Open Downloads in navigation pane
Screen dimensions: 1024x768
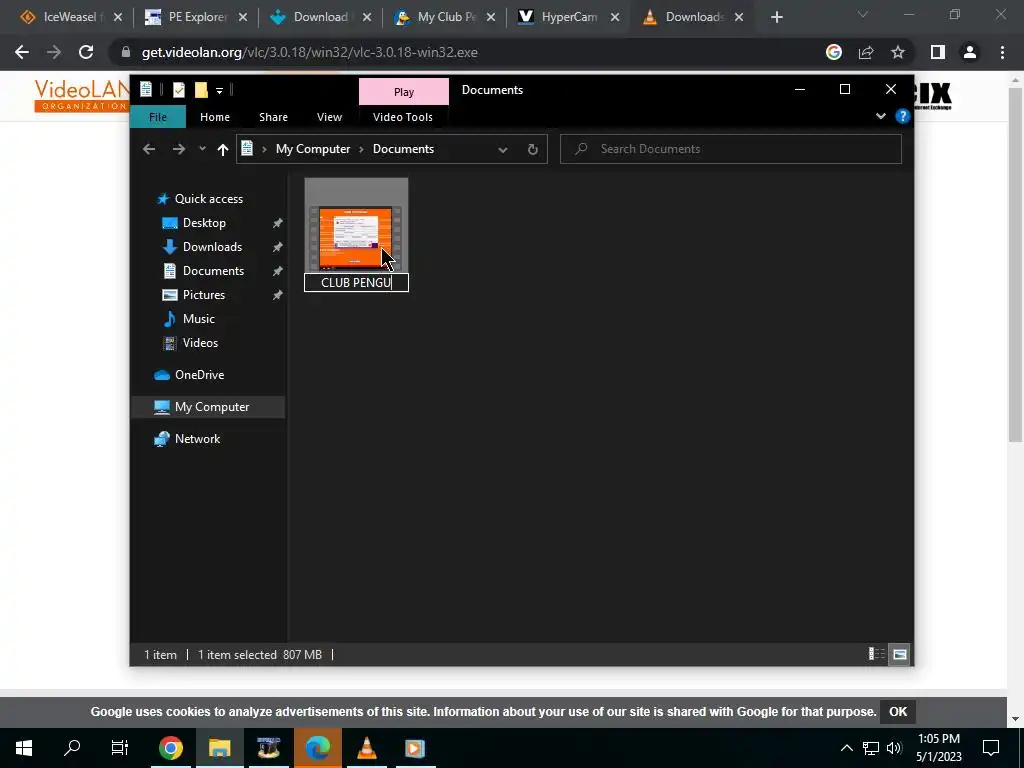click(212, 247)
